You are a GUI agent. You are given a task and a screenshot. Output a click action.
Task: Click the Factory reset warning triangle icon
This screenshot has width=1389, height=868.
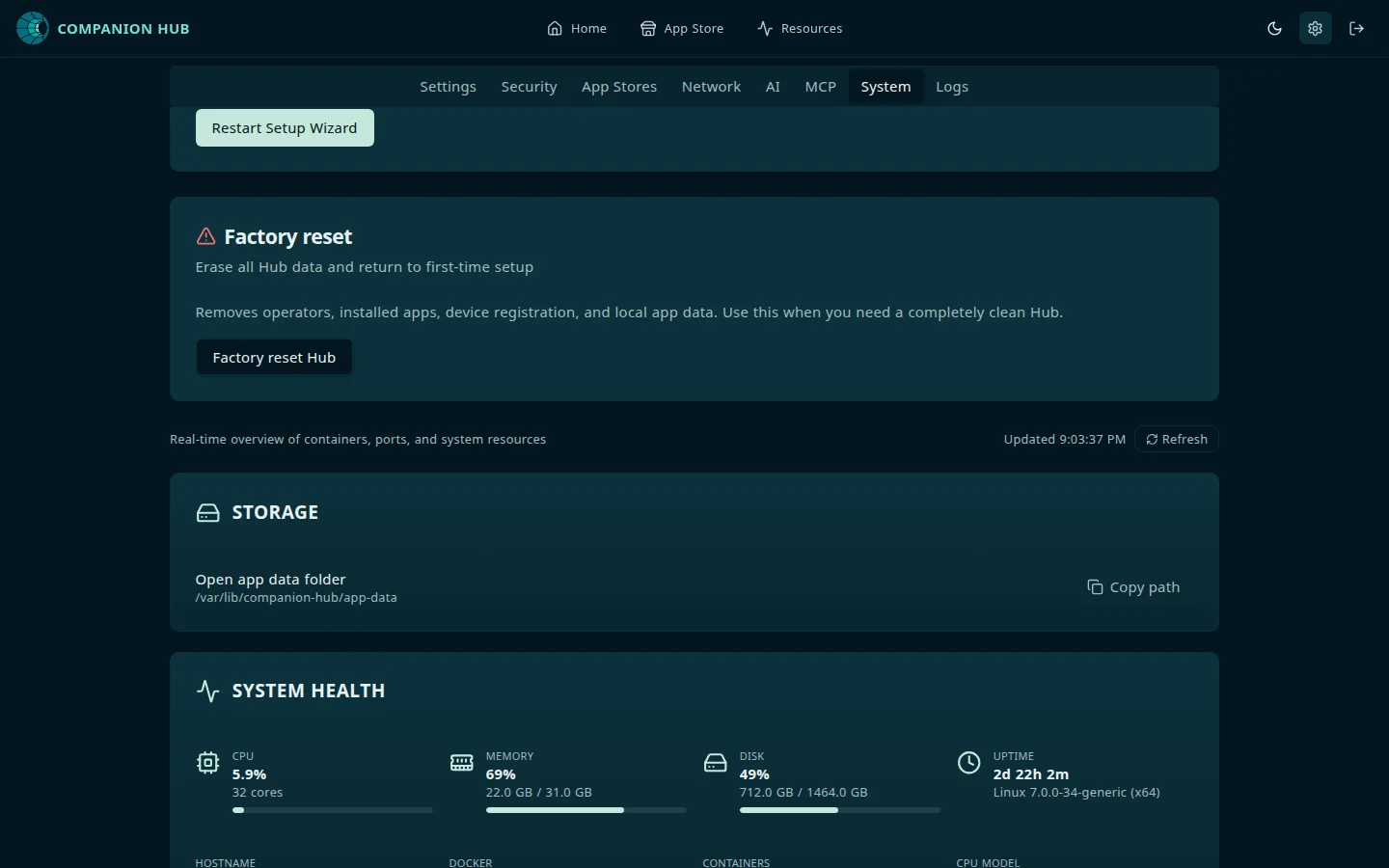[205, 236]
